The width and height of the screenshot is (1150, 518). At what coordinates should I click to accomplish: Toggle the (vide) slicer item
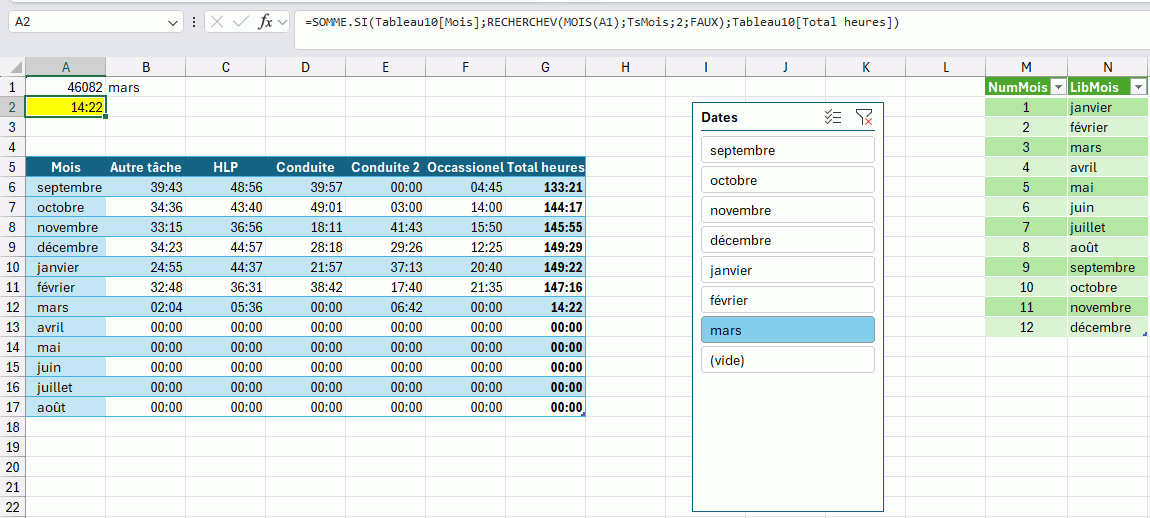point(787,360)
